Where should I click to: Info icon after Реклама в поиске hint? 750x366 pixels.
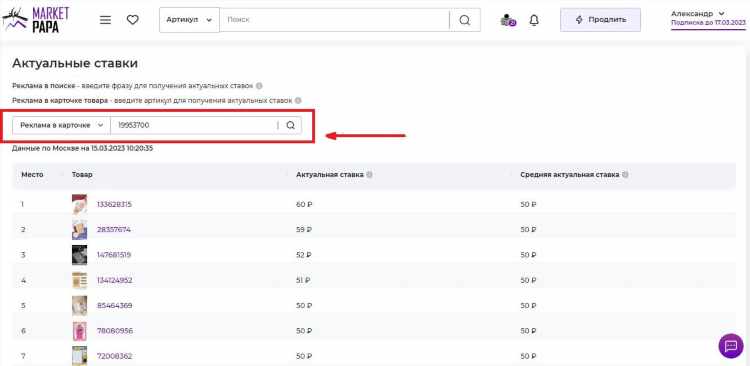coord(259,86)
